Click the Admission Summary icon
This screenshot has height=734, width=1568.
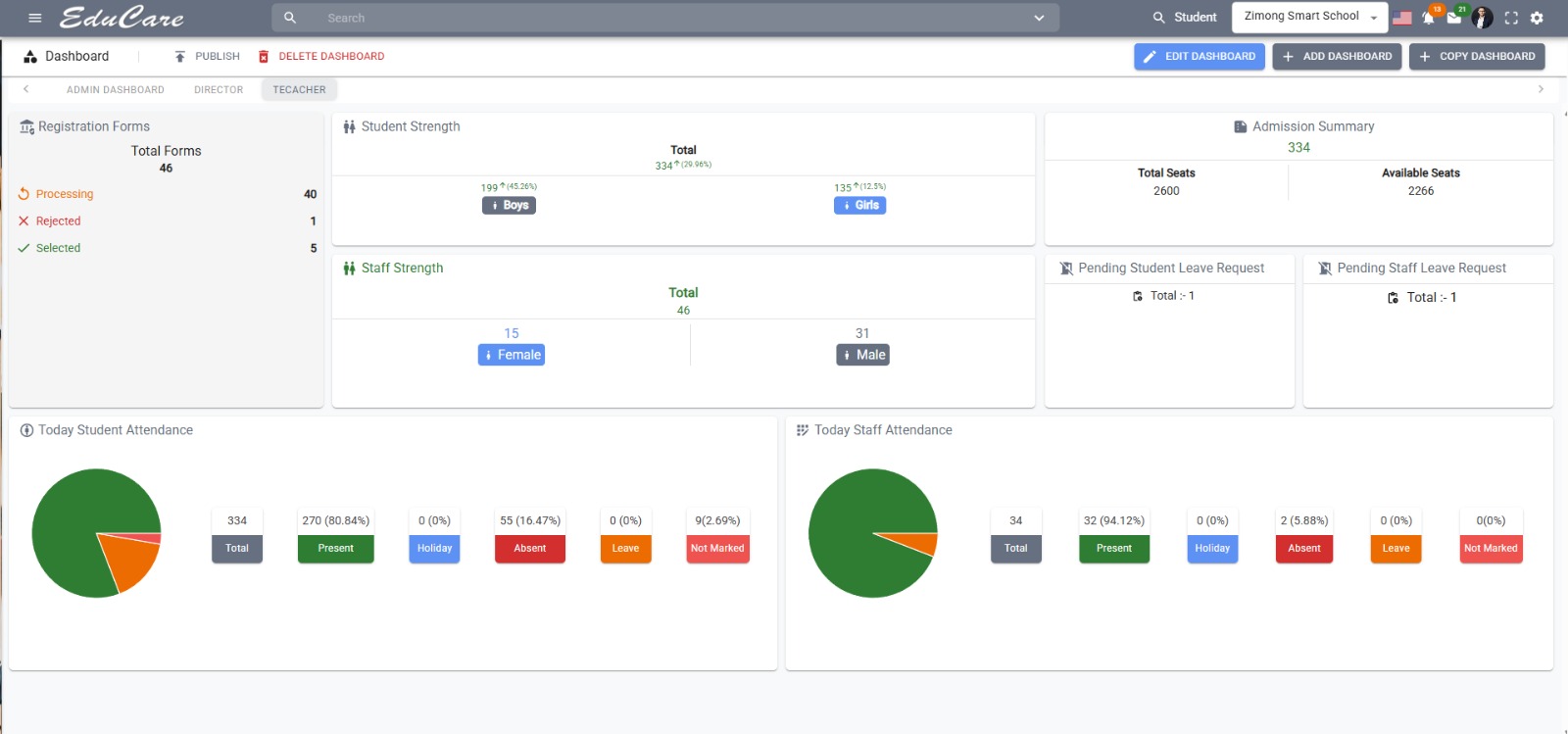coord(1241,126)
